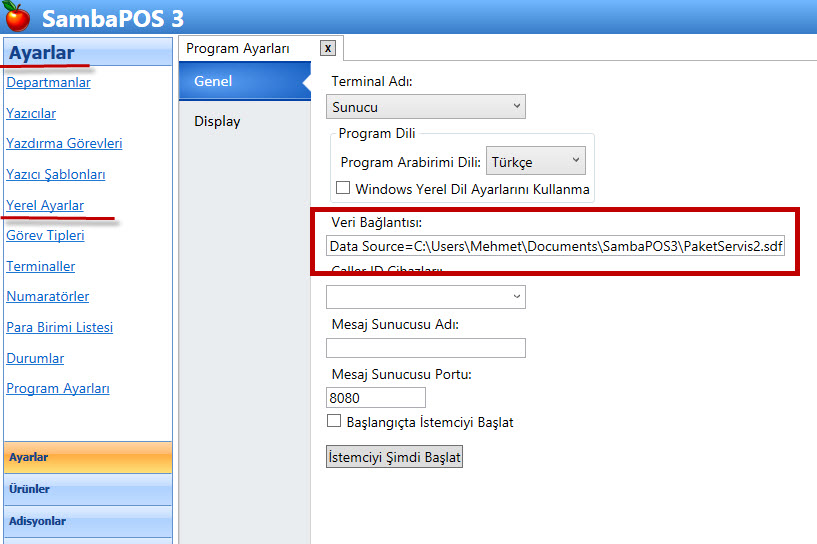The height and width of the screenshot is (544, 817).
Task: Click the Yerel Ayarlar link
Action: (x=45, y=205)
